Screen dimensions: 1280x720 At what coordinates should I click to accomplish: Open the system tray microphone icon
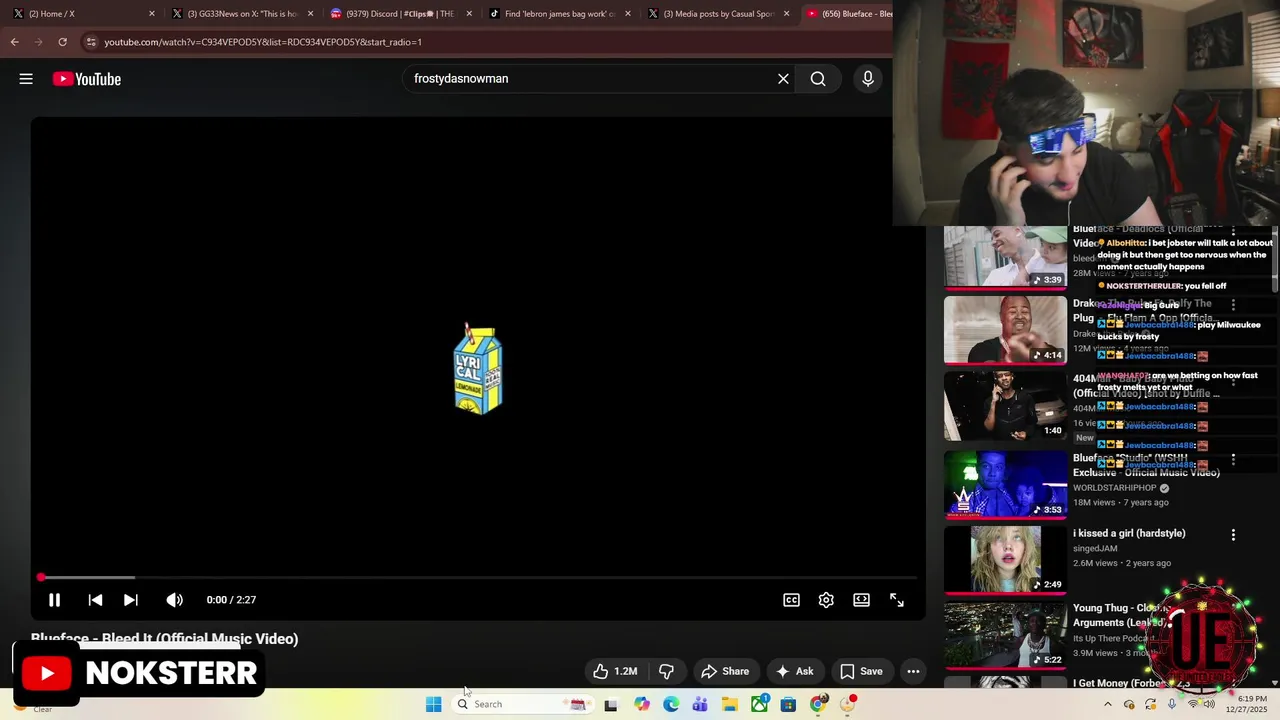pyautogui.click(x=1171, y=704)
